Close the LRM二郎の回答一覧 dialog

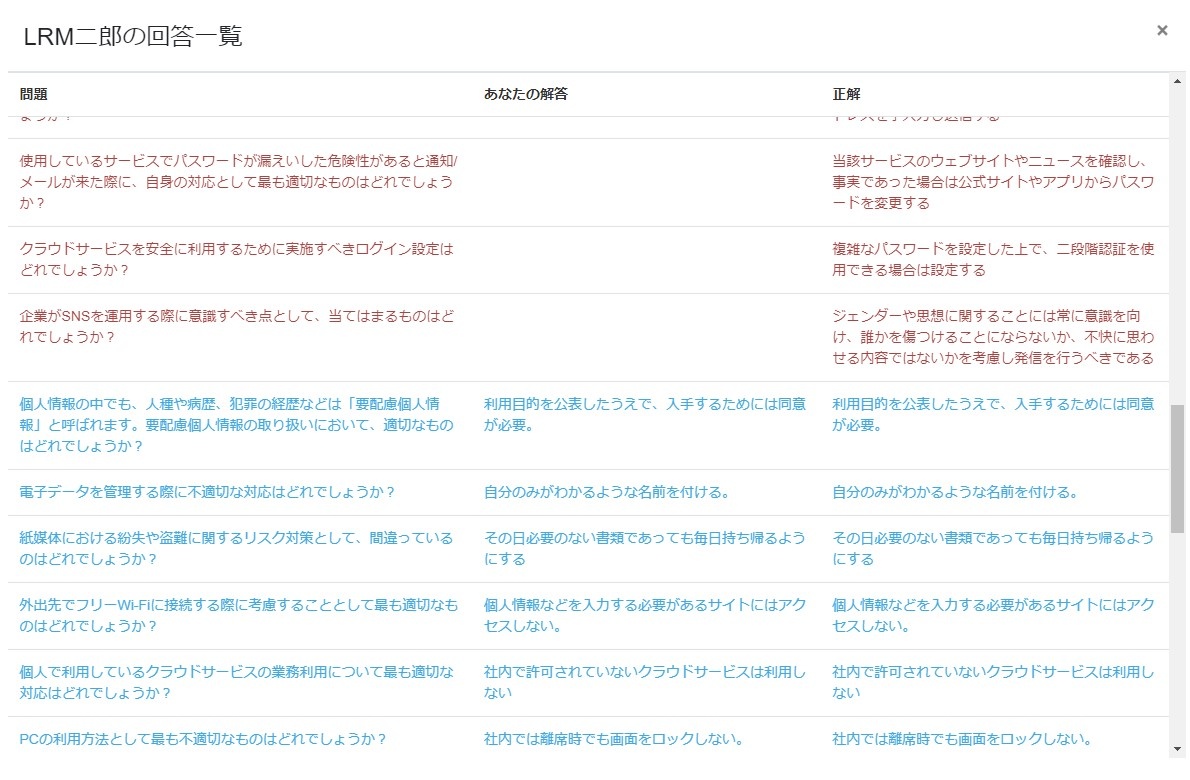pos(1161,30)
